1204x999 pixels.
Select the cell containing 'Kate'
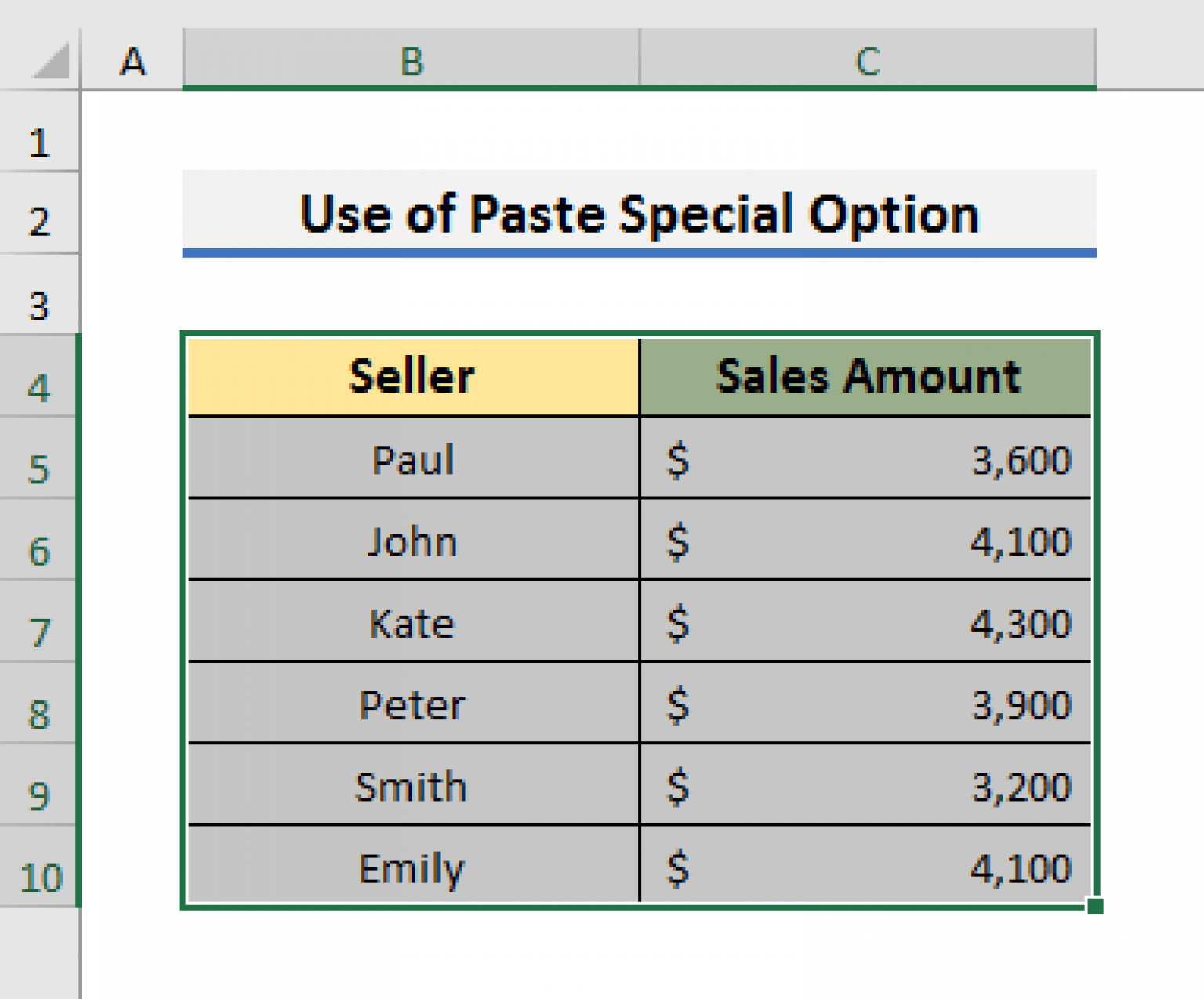(411, 623)
